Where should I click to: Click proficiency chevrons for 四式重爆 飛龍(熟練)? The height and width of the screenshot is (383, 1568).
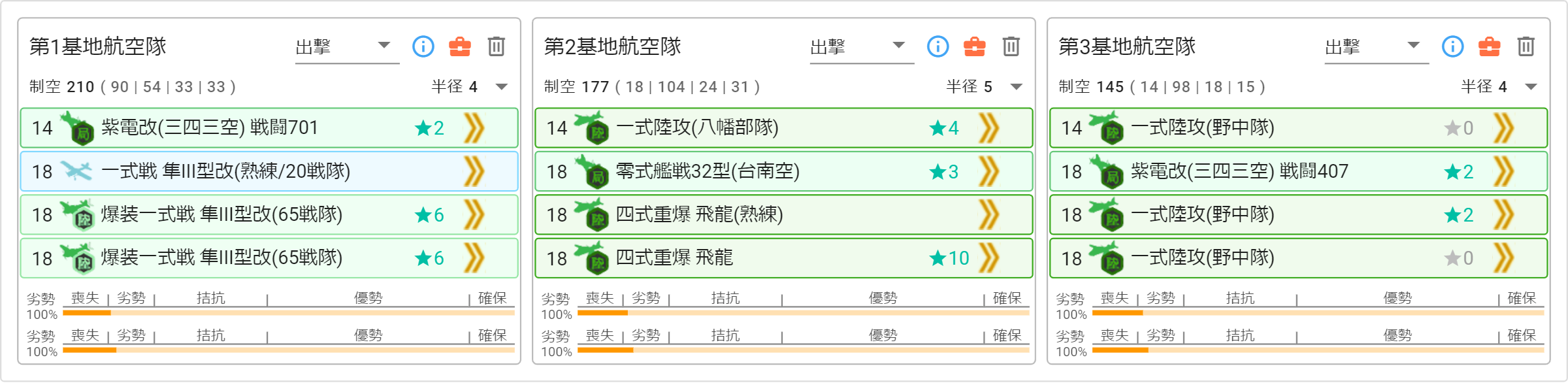click(989, 215)
